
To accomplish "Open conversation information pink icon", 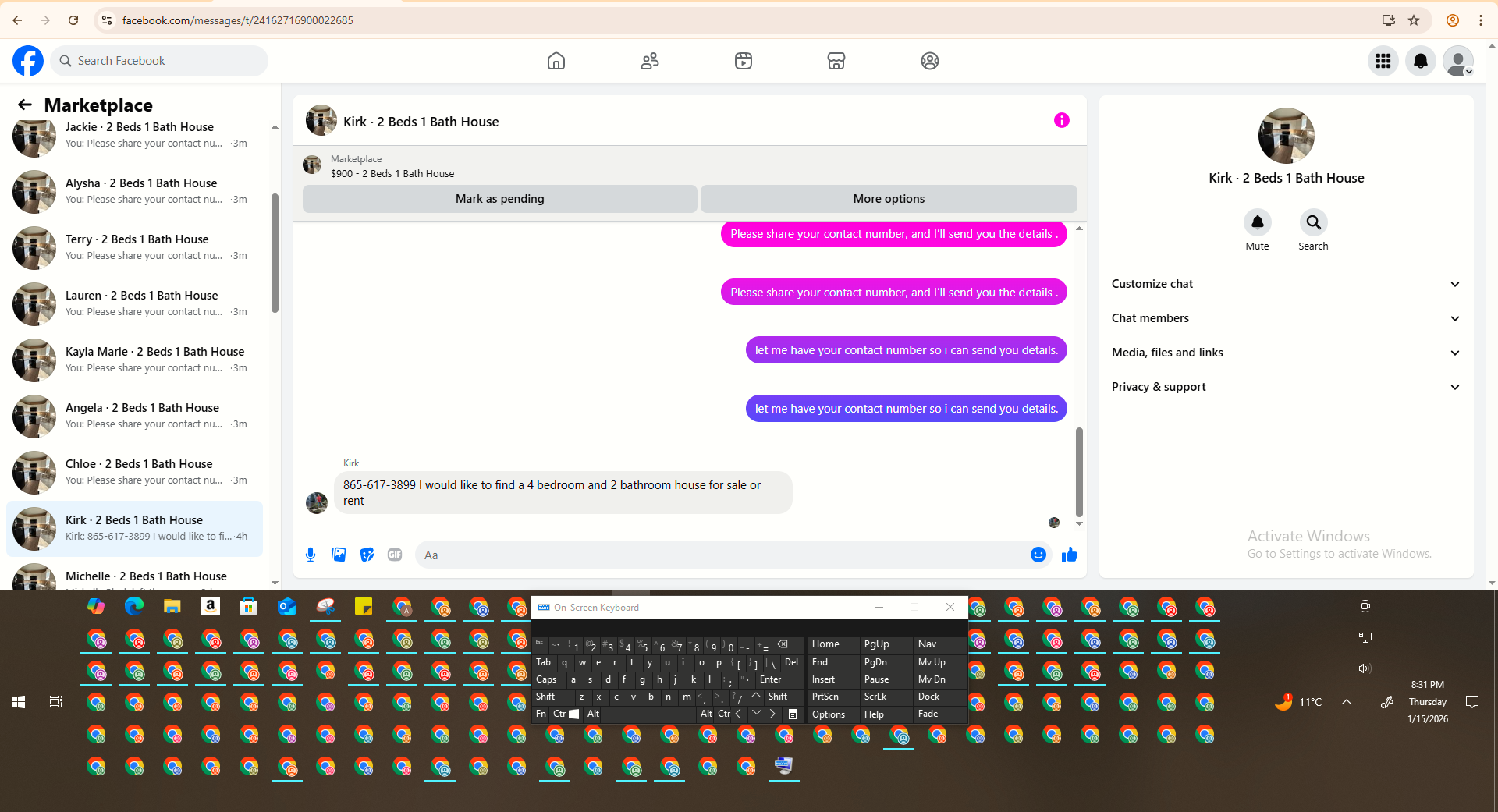I will pos(1062,120).
